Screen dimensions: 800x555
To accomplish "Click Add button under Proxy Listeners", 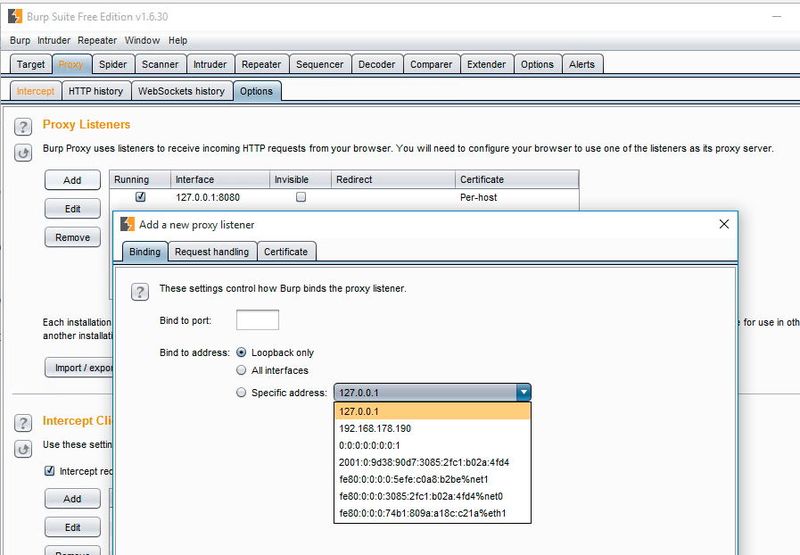I will pyautogui.click(x=72, y=180).
